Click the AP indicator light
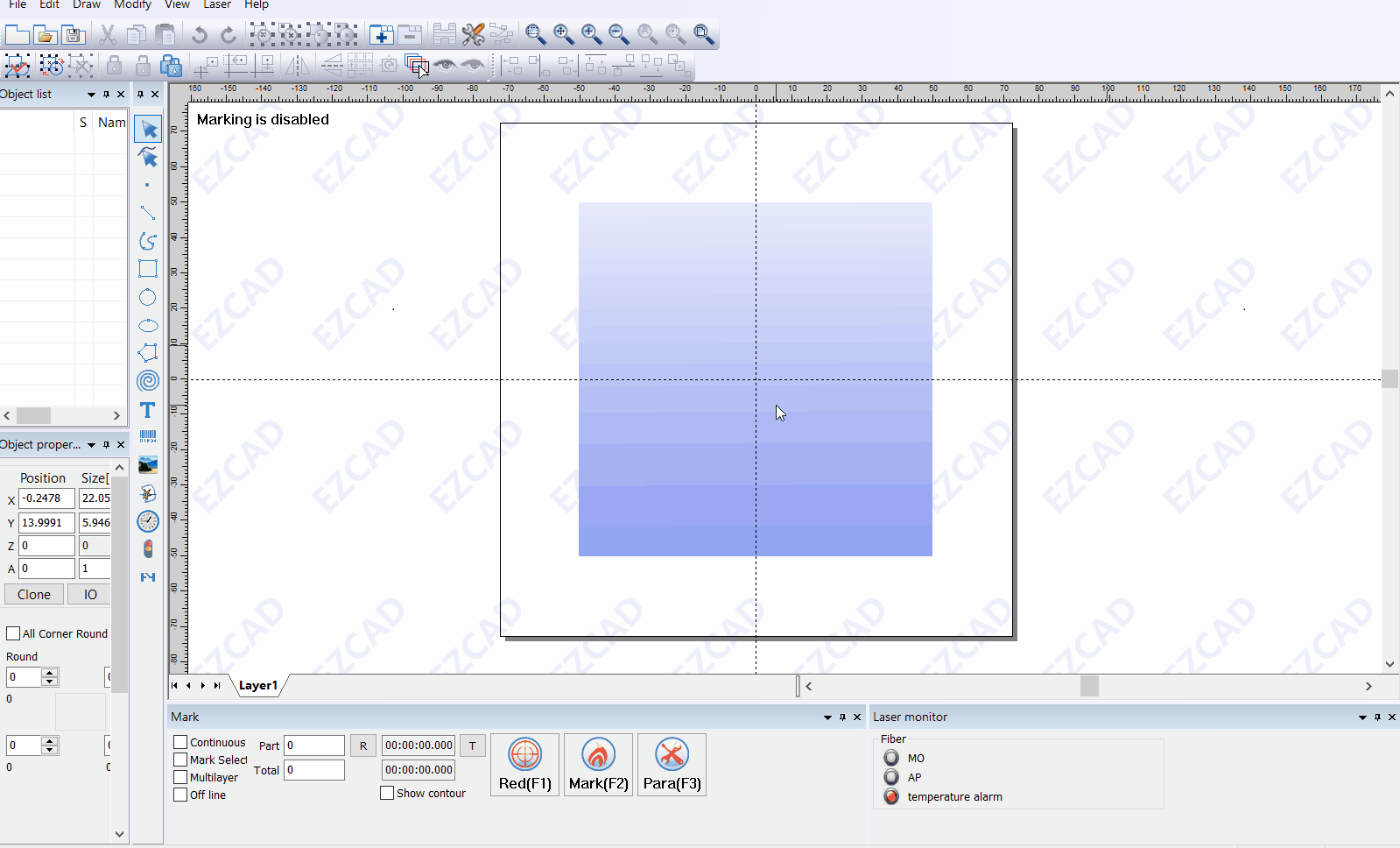1400x848 pixels. click(x=891, y=777)
